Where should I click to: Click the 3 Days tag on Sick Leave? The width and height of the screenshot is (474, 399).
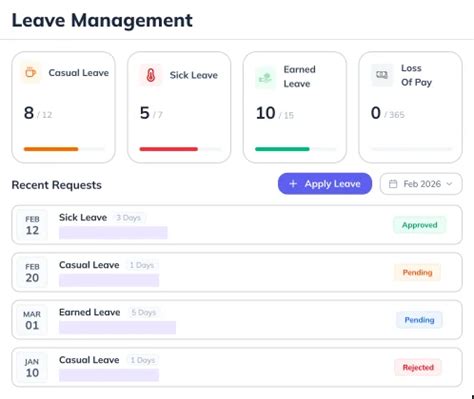point(128,218)
